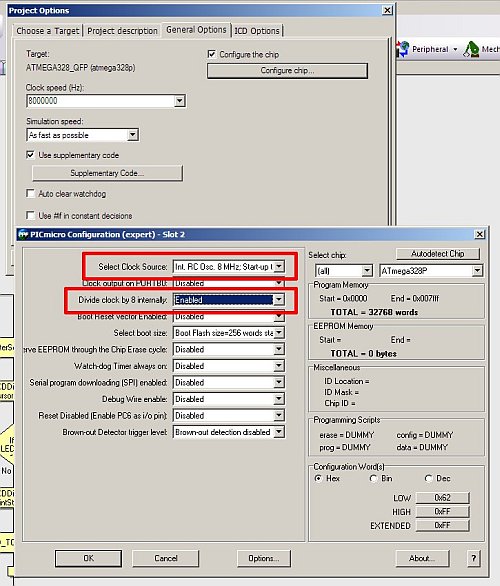Enable Use #if in constant decisions
The width and height of the screenshot is (500, 586).
(x=30, y=215)
